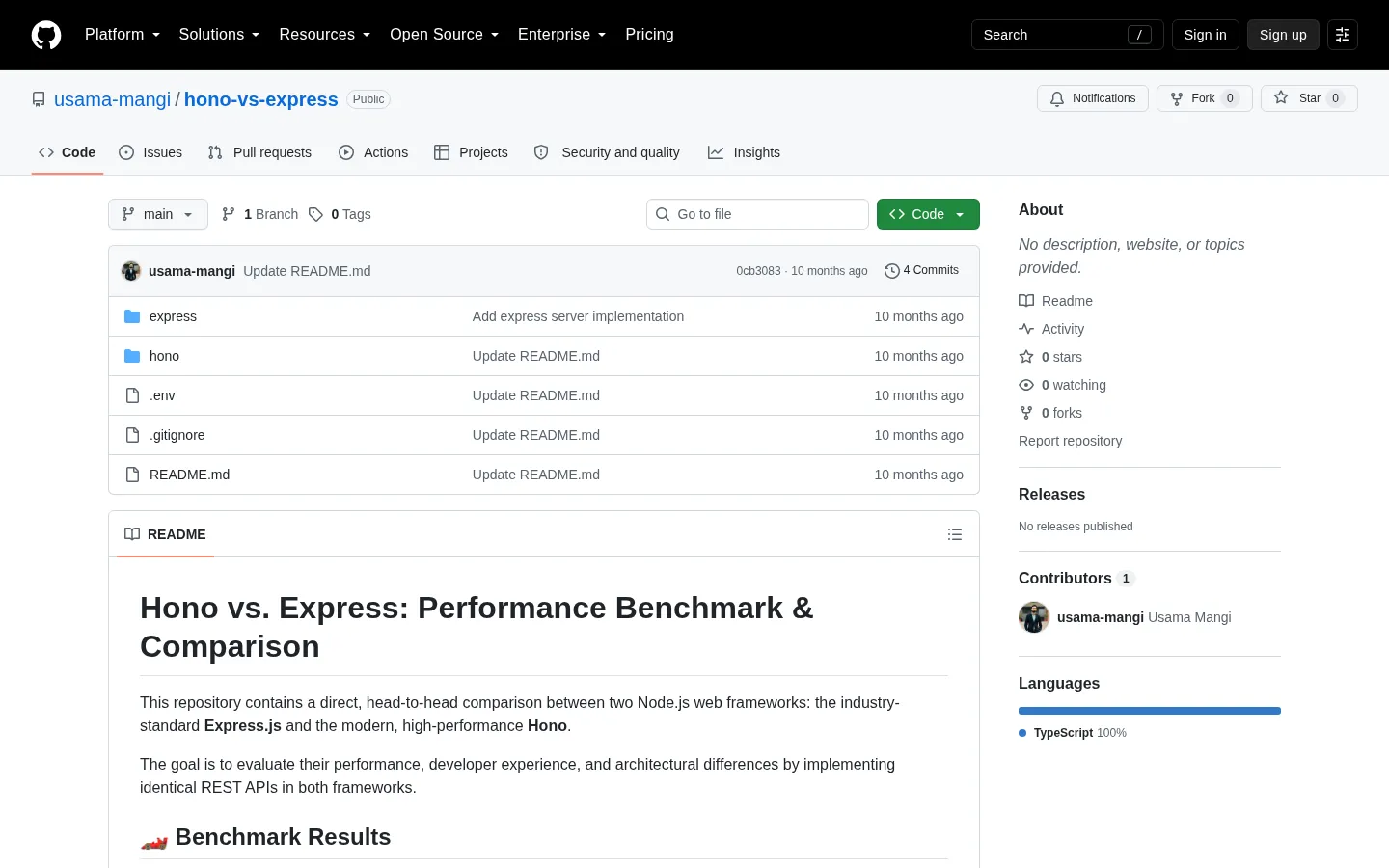View the 4 Commits history
Screen dimensions: 1389x868
click(922, 271)
